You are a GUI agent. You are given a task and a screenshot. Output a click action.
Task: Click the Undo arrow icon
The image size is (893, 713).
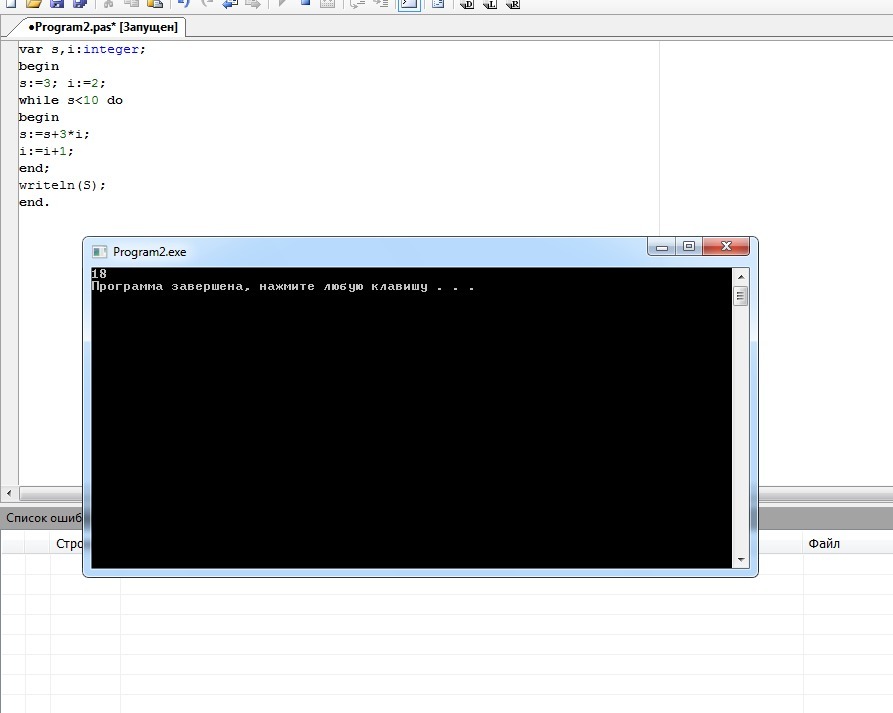point(183,3)
